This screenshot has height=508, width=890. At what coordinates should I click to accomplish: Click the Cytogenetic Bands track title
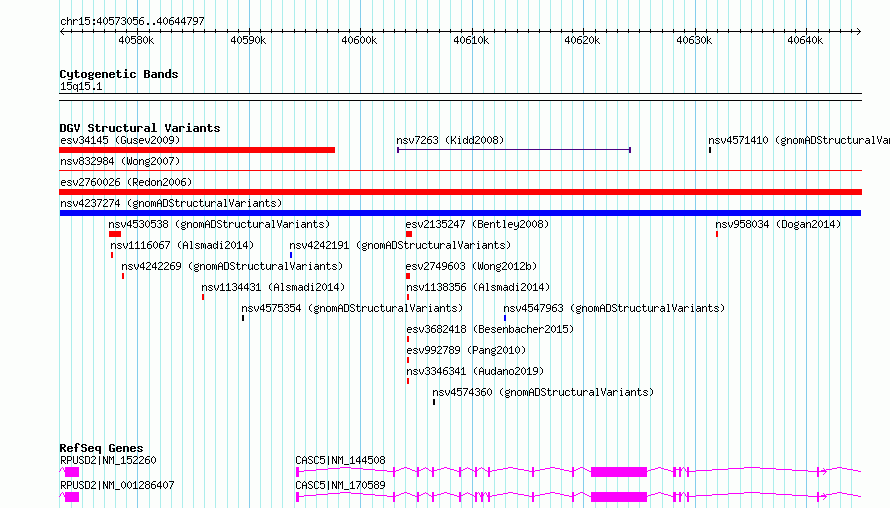(119, 74)
